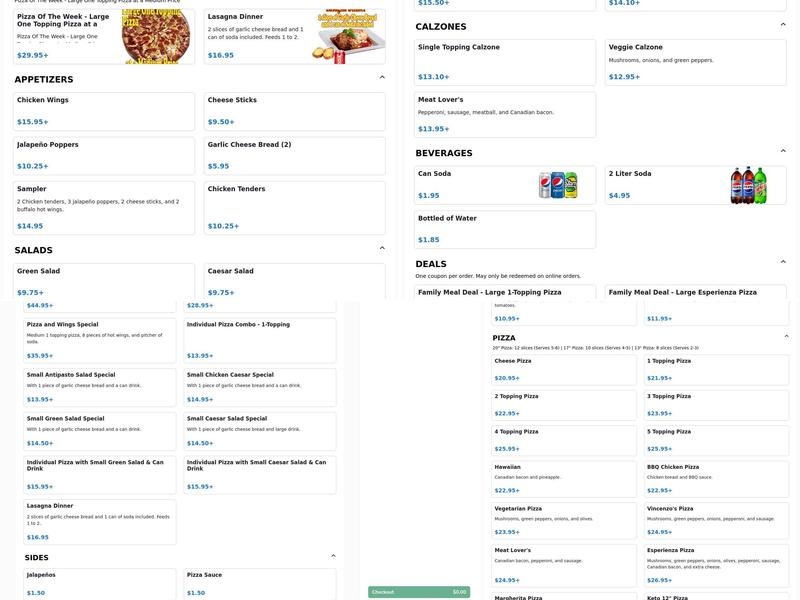The width and height of the screenshot is (800, 600).
Task: Pick the Bottled of Water beverage
Action: pos(505,229)
